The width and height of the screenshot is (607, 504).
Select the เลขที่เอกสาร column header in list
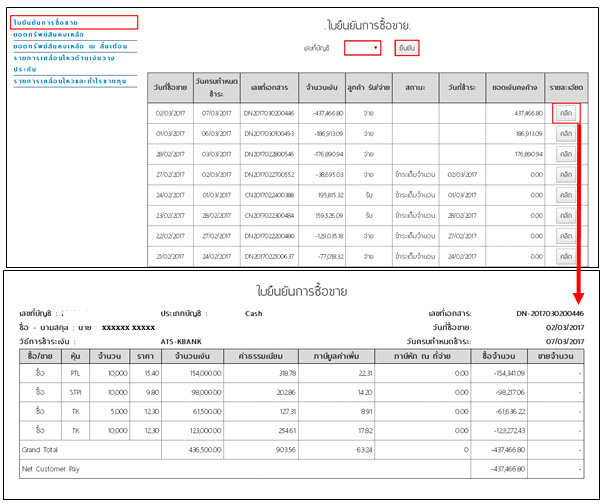[x=269, y=87]
